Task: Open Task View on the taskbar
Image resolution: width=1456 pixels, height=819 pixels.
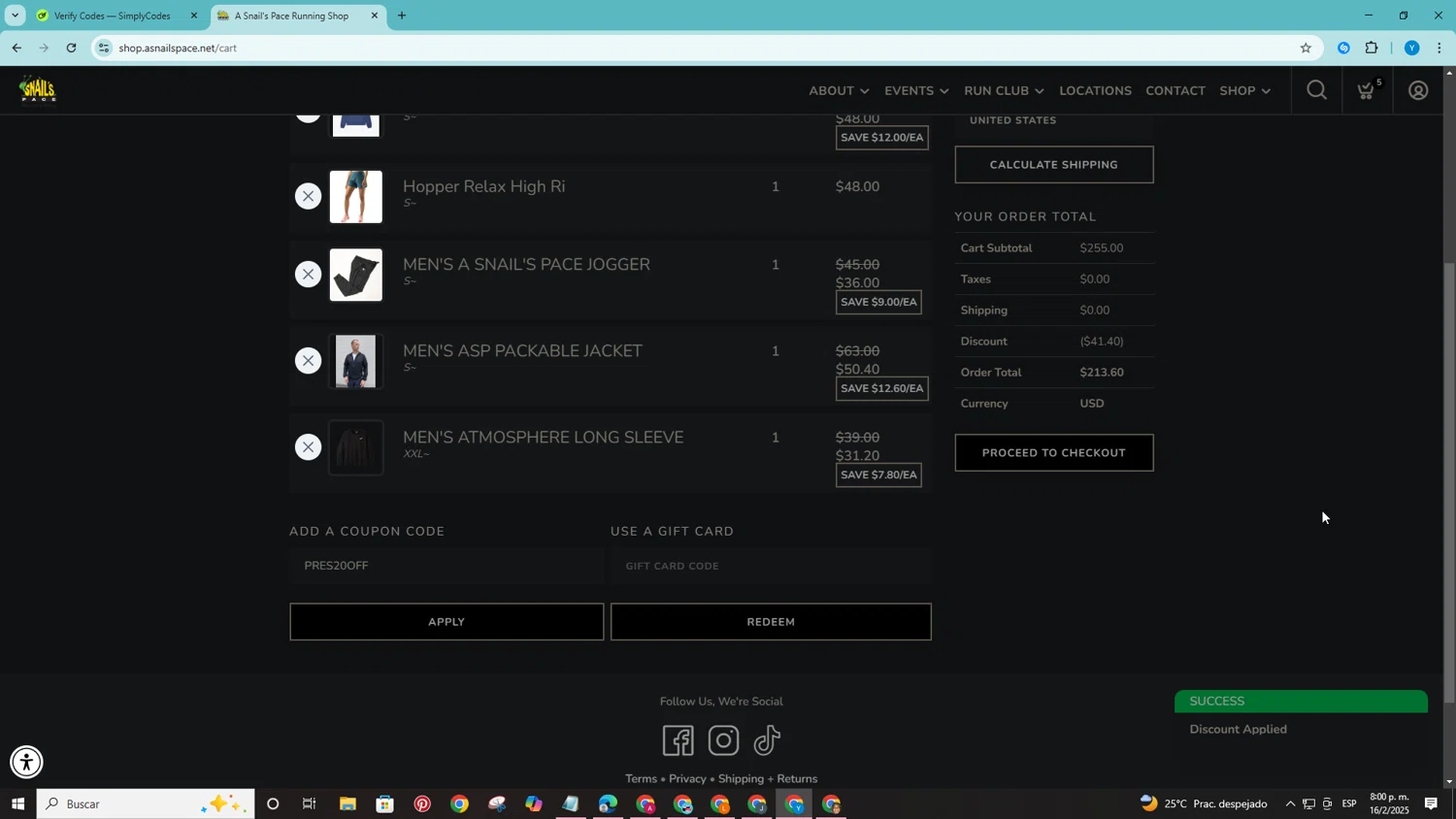Action: click(310, 804)
